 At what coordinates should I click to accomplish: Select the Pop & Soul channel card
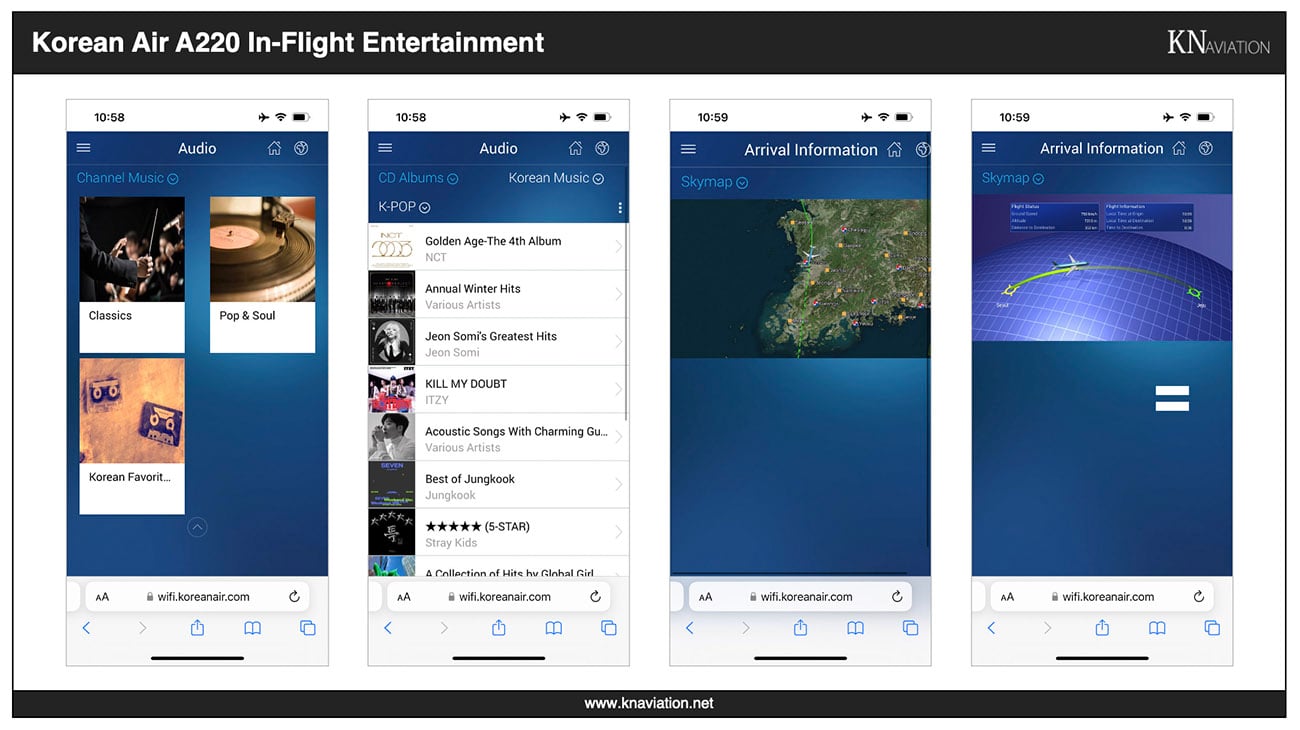pos(262,274)
